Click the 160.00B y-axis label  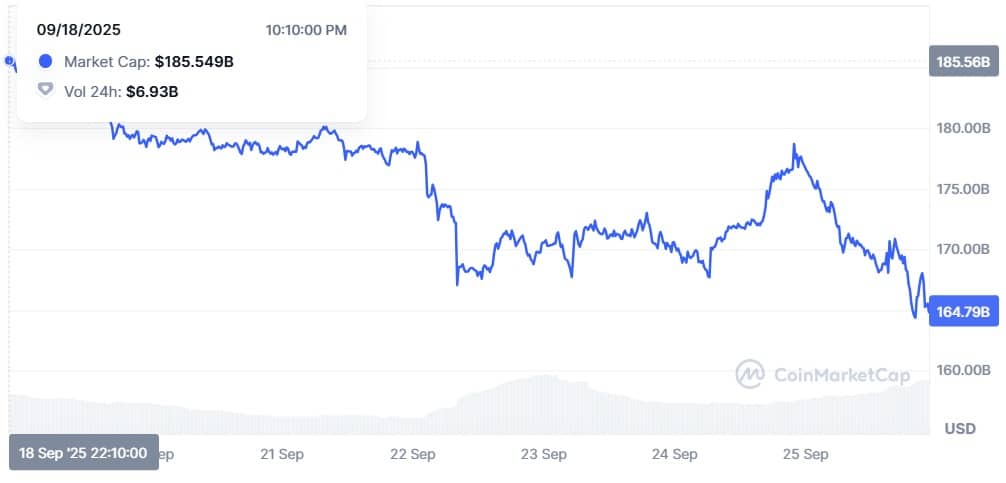click(x=962, y=370)
